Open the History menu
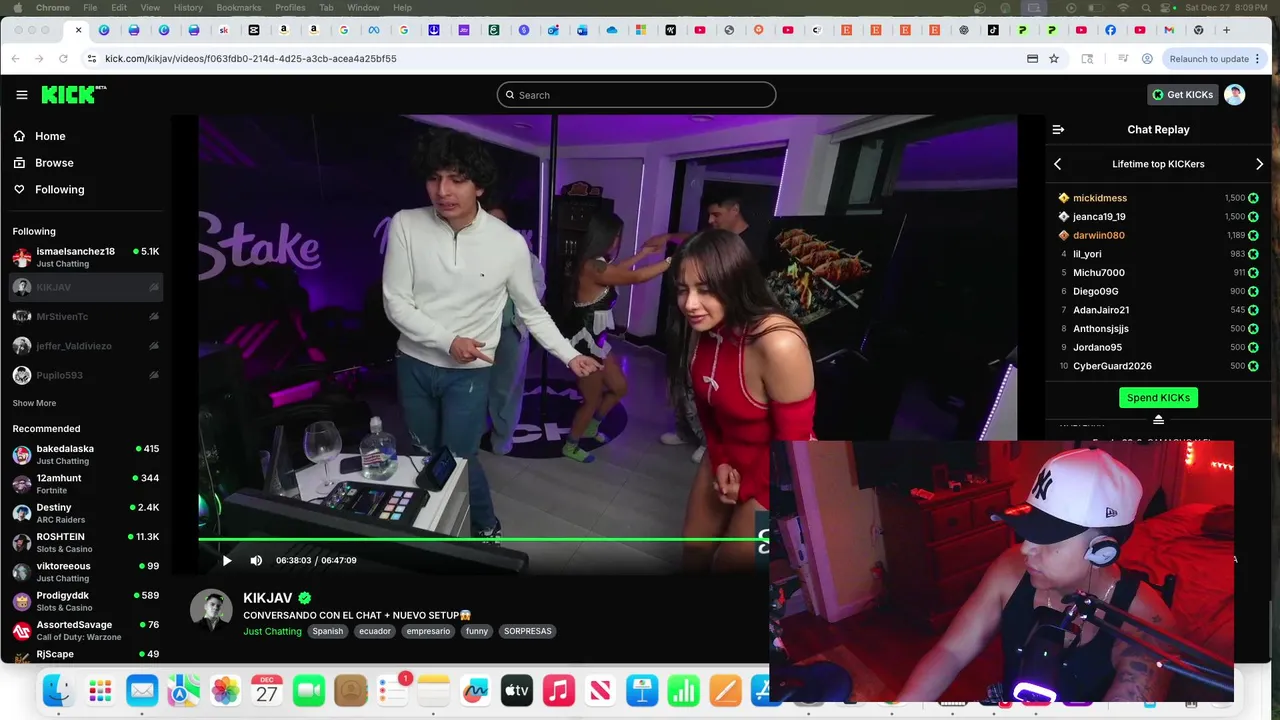 click(x=188, y=8)
